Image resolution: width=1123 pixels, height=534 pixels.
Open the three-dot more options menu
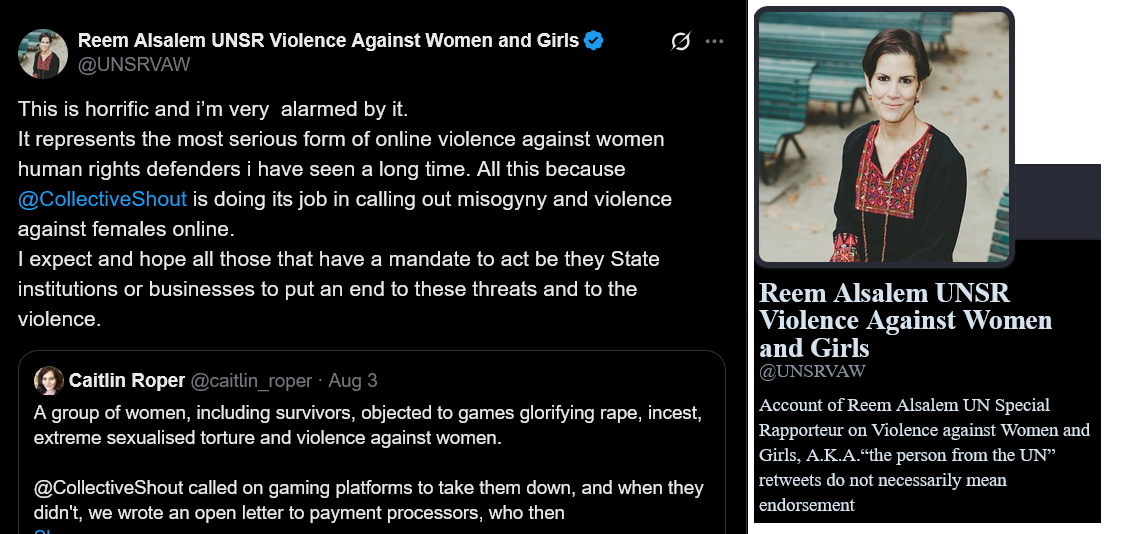714,42
